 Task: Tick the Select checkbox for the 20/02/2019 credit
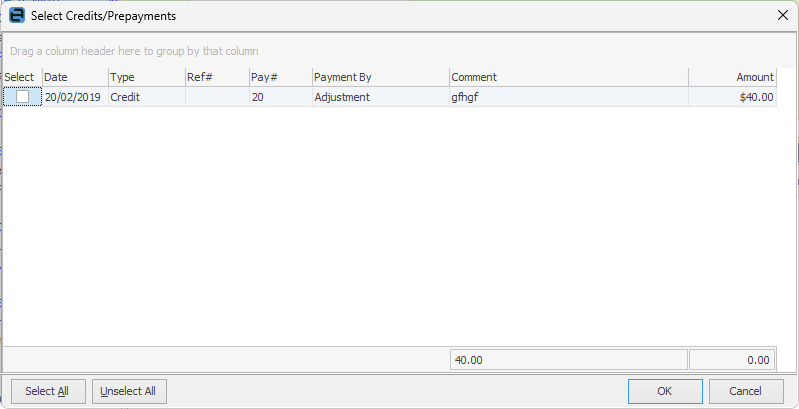22,97
